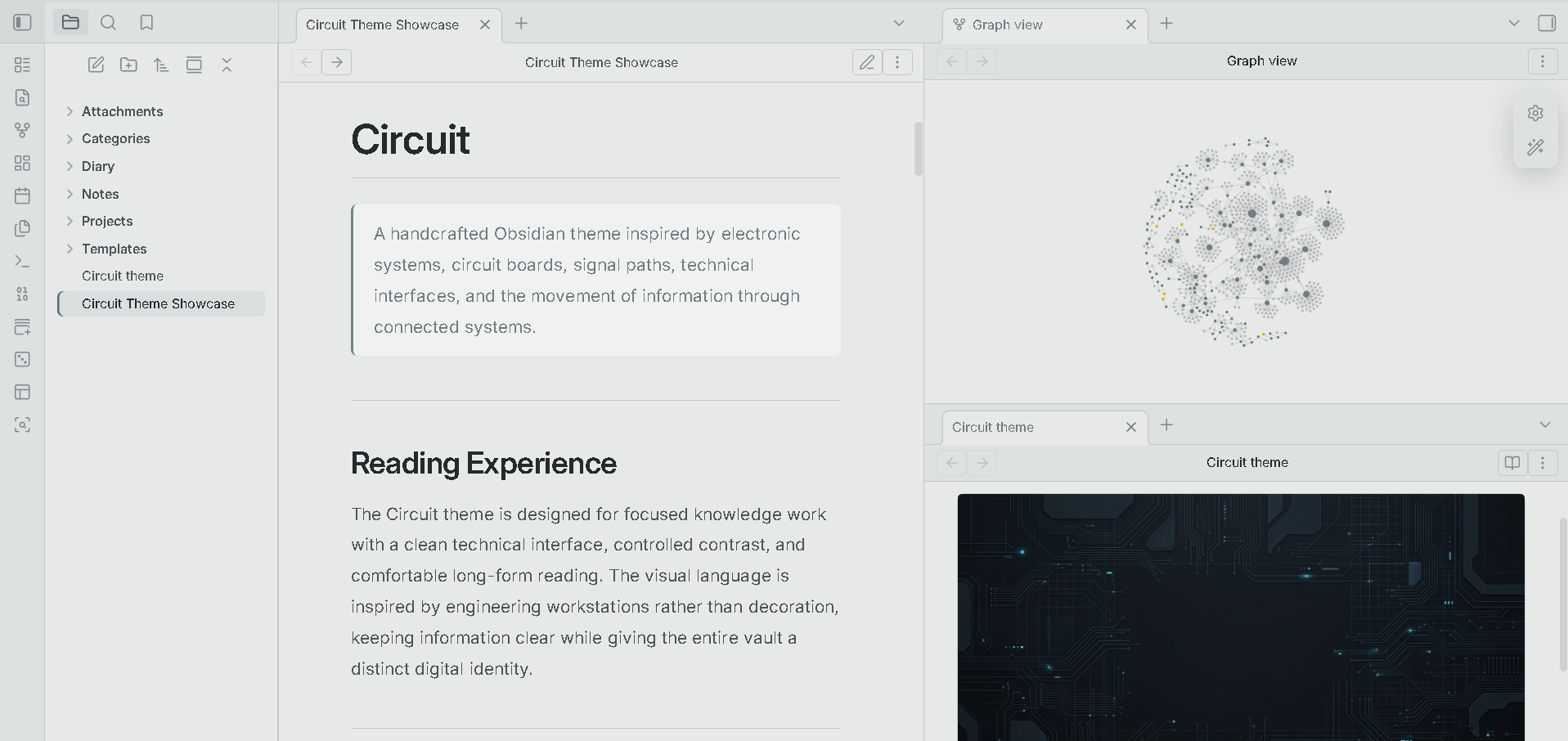Go back in the Graph view pane

click(x=952, y=61)
